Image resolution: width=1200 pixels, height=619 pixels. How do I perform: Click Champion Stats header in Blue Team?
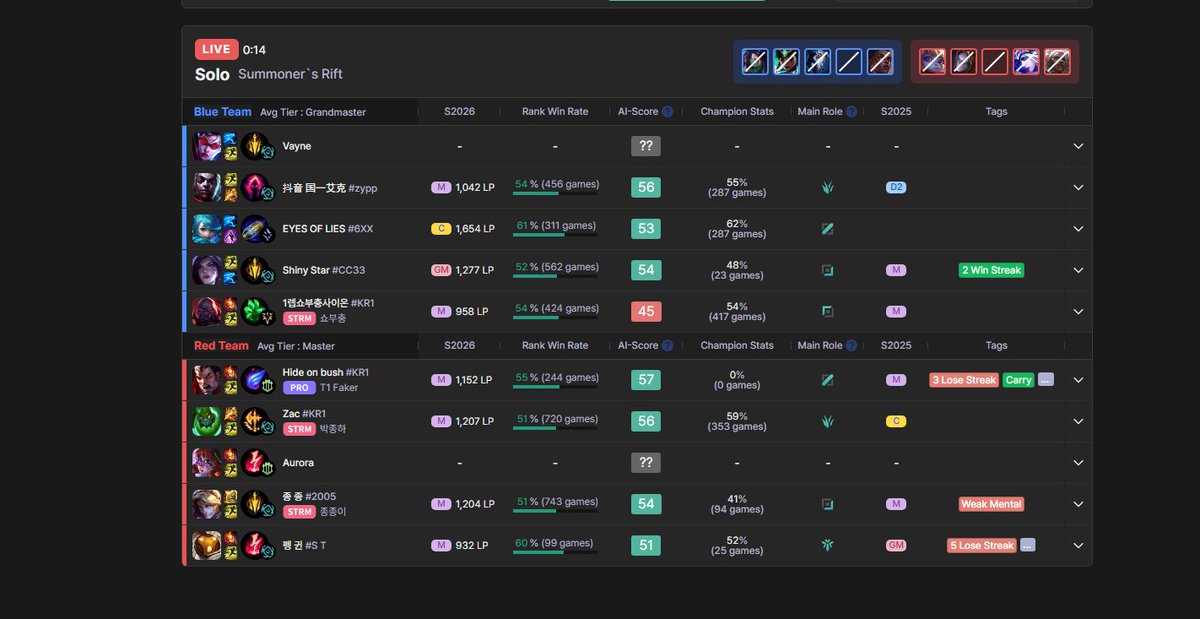pos(737,112)
